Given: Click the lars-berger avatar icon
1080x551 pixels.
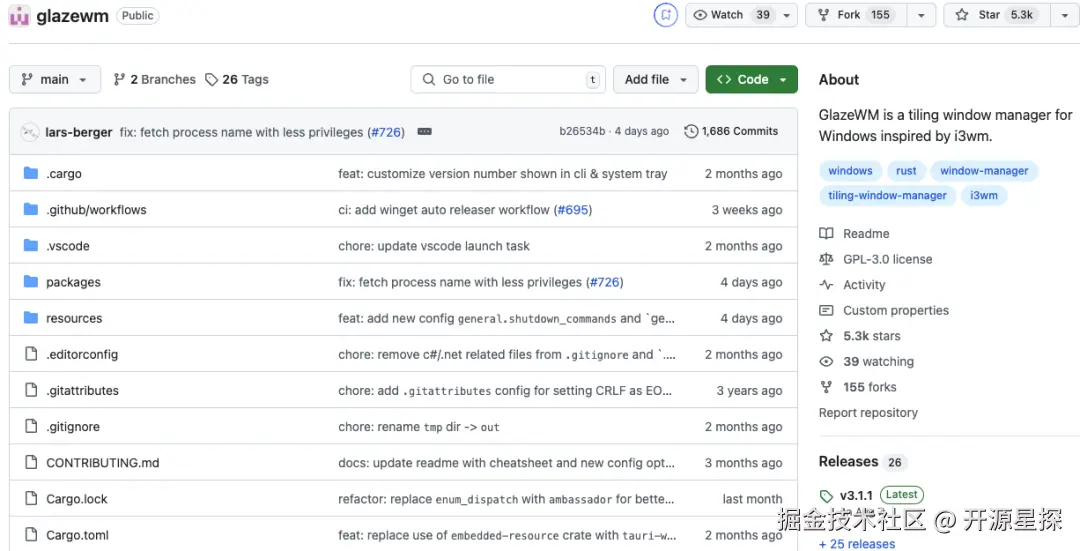Looking at the screenshot, I should tap(30, 132).
